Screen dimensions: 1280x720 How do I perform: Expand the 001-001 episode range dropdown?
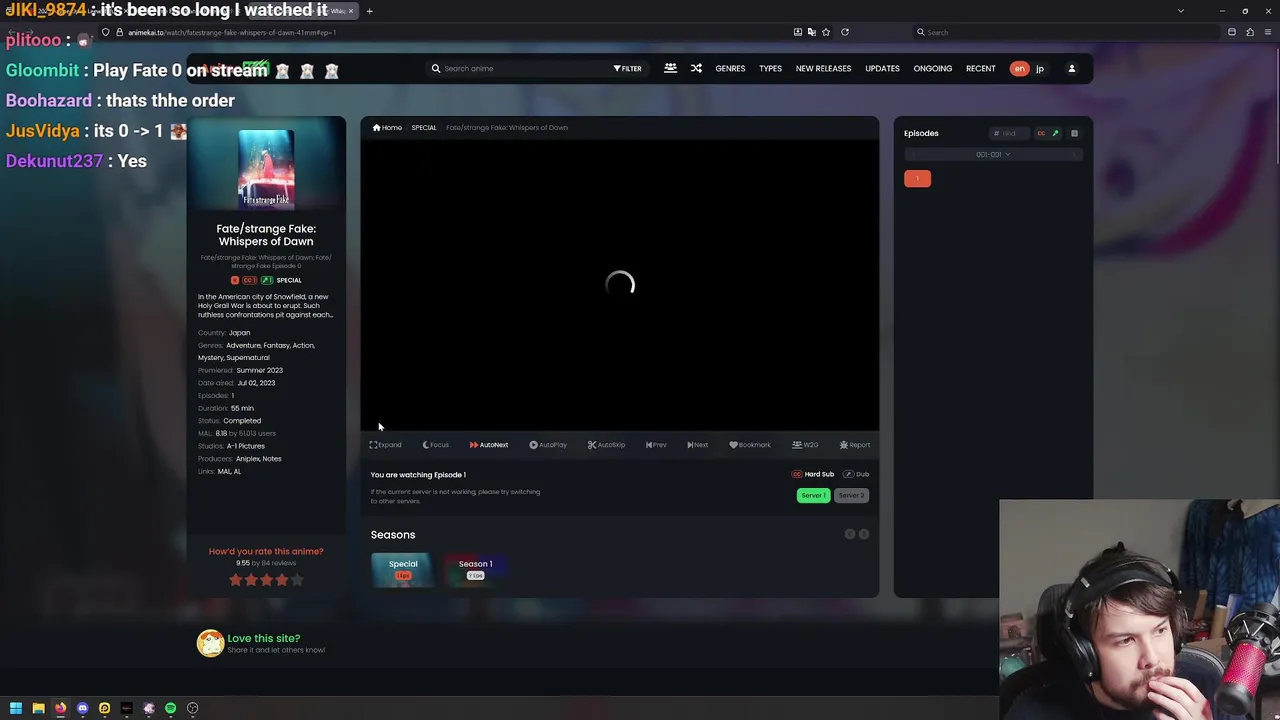click(993, 154)
